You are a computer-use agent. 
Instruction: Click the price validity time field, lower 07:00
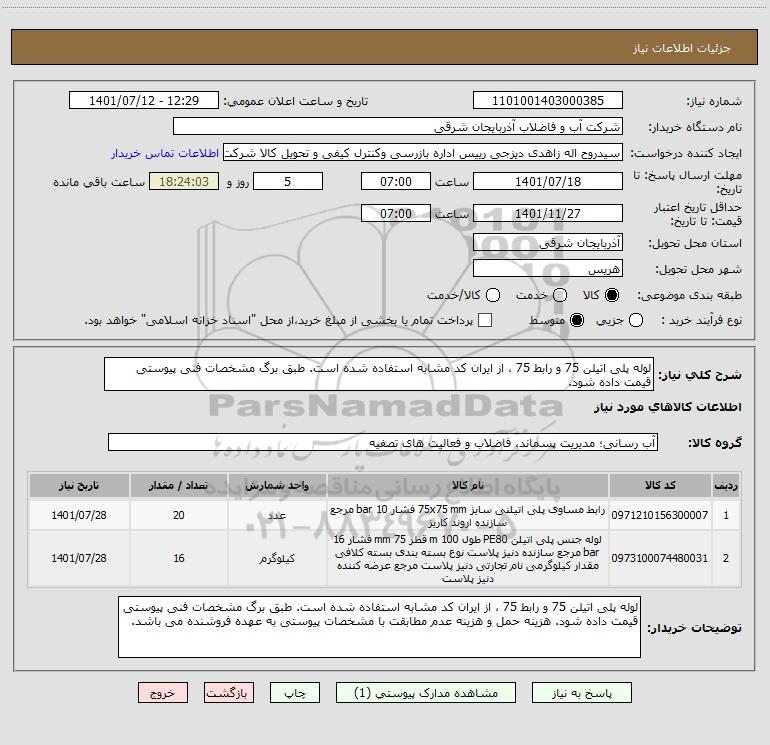pyautogui.click(x=396, y=213)
